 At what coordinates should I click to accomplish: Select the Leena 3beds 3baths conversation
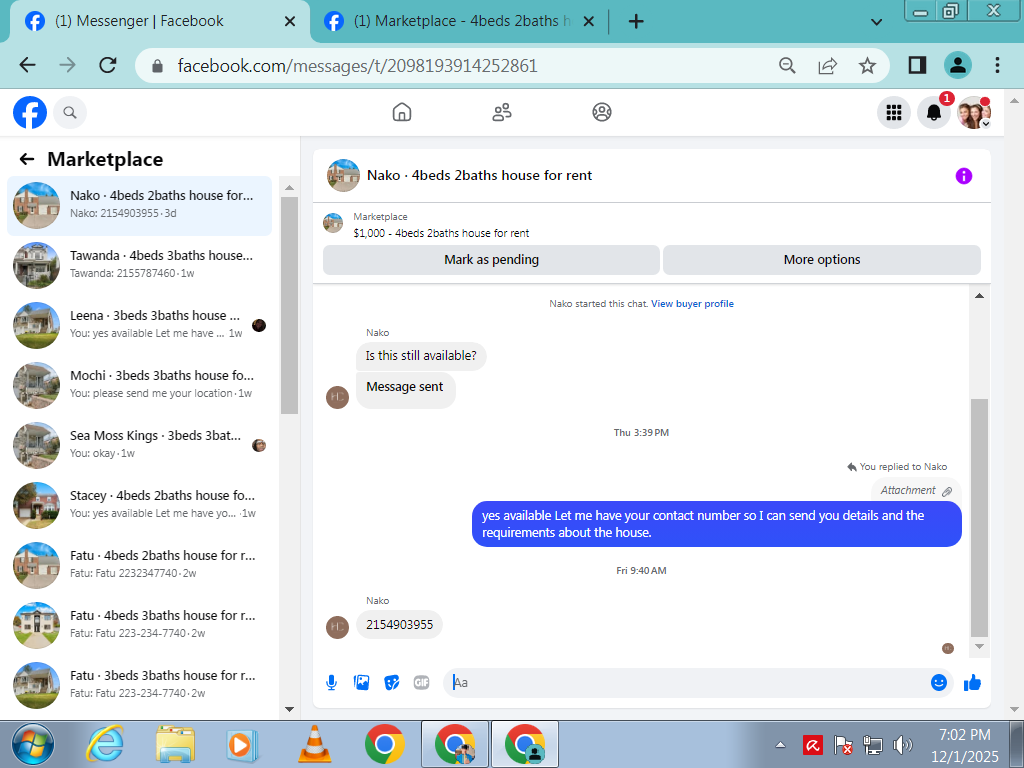tap(139, 325)
